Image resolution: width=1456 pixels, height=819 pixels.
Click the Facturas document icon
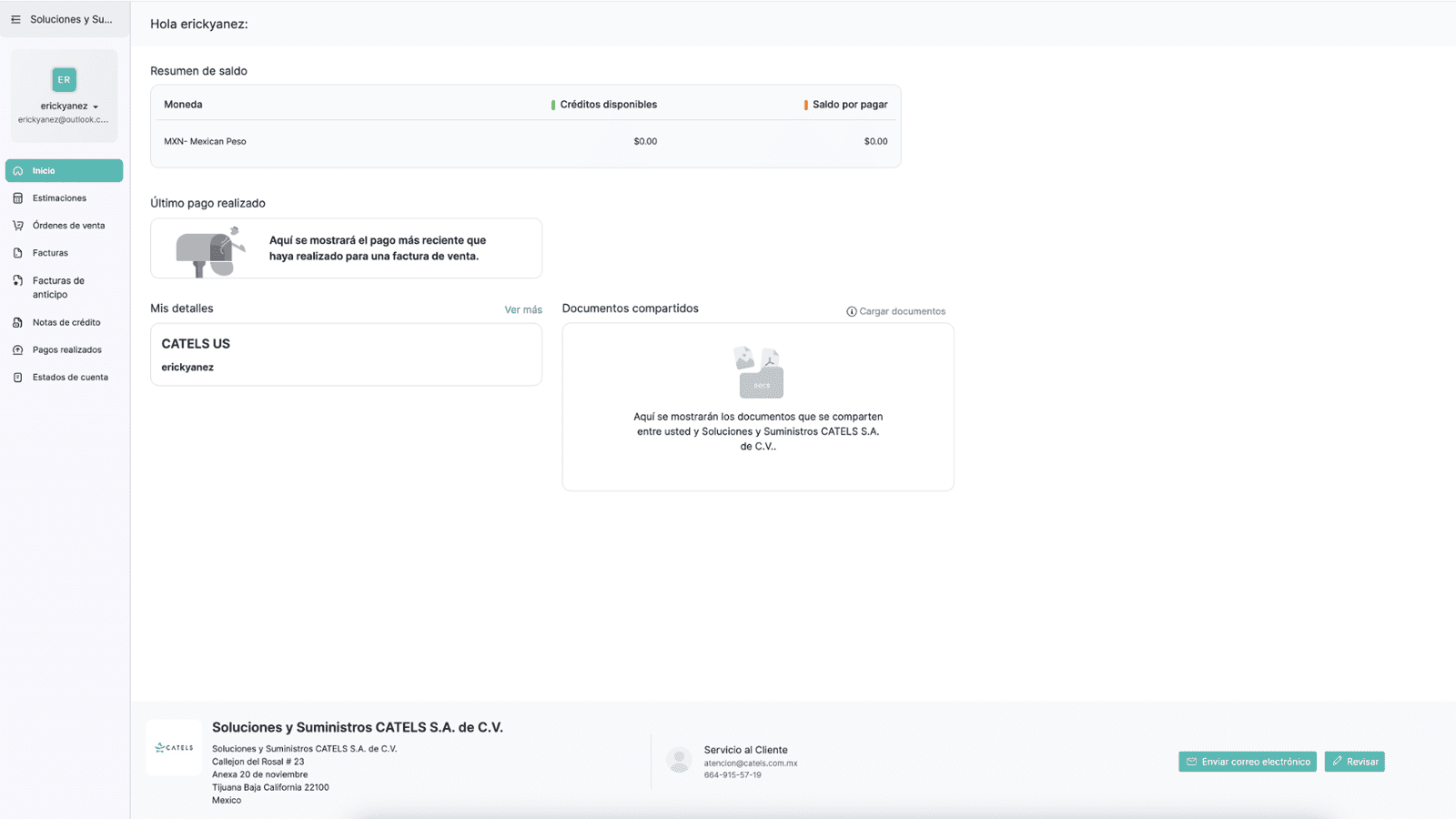click(x=17, y=253)
